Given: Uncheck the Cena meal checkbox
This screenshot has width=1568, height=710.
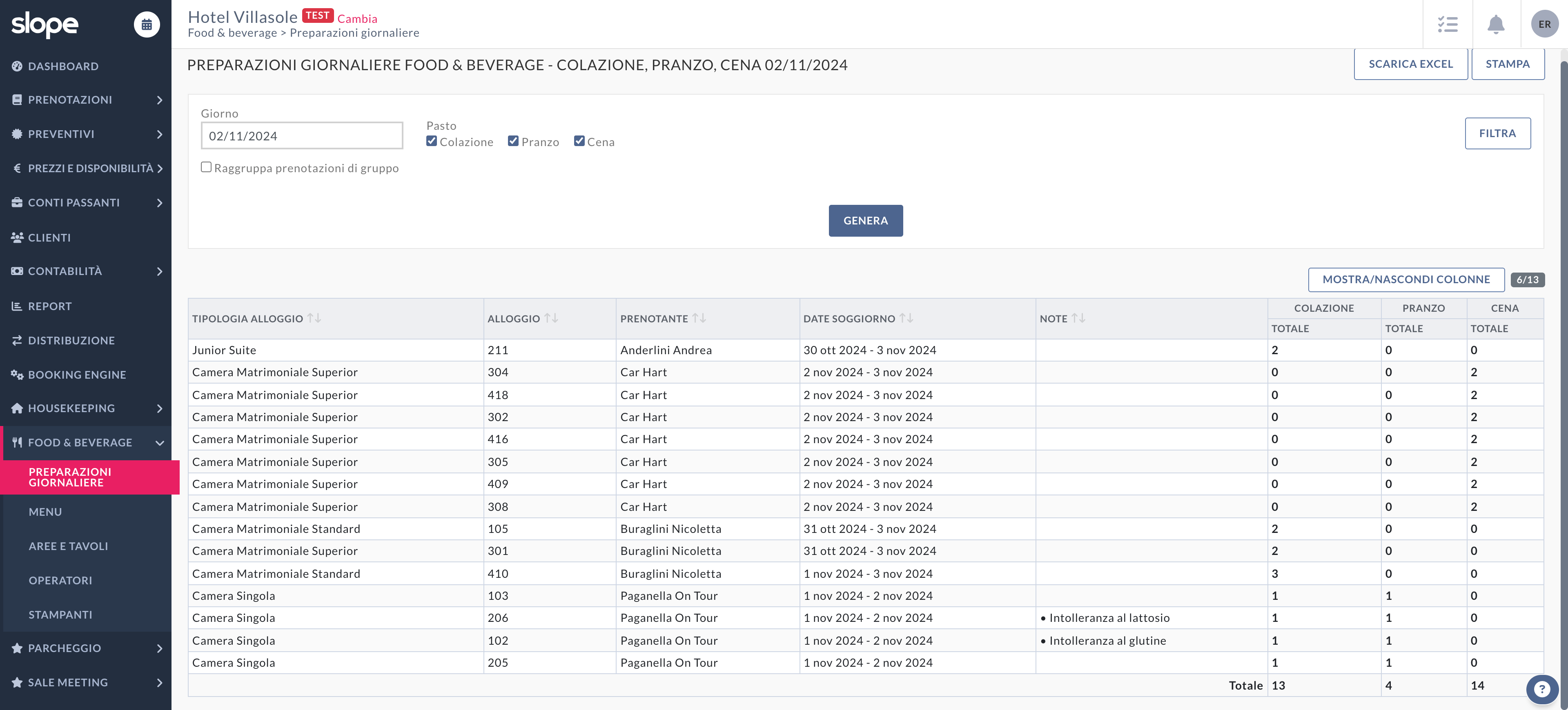Looking at the screenshot, I should [579, 141].
